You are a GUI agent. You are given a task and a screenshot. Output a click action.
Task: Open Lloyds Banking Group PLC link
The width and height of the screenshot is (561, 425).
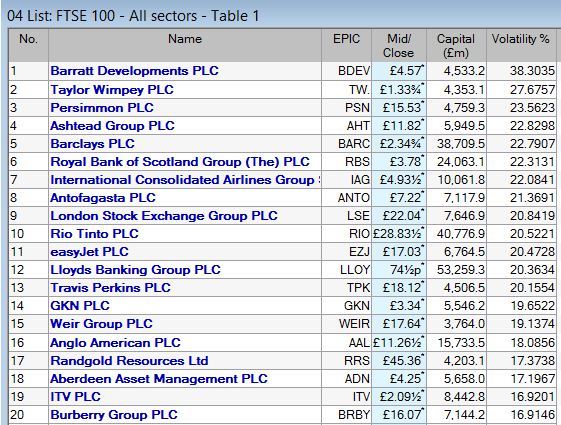point(135,269)
